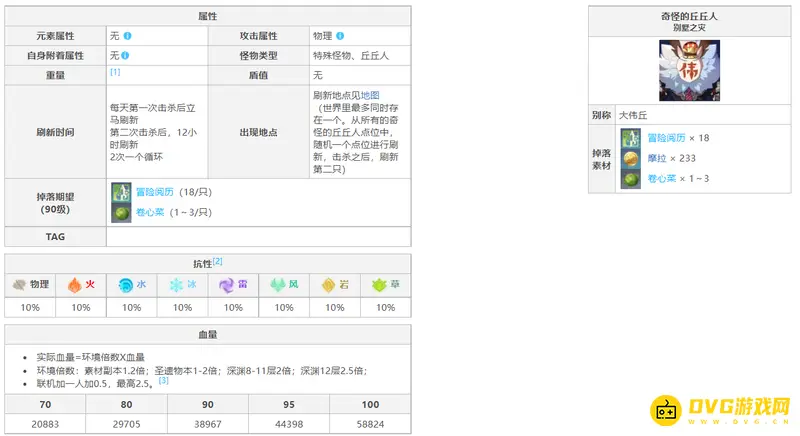Image resolution: width=800 pixels, height=436 pixels.
Task: Click the 冰 element icon in 抗性
Action: click(177, 284)
